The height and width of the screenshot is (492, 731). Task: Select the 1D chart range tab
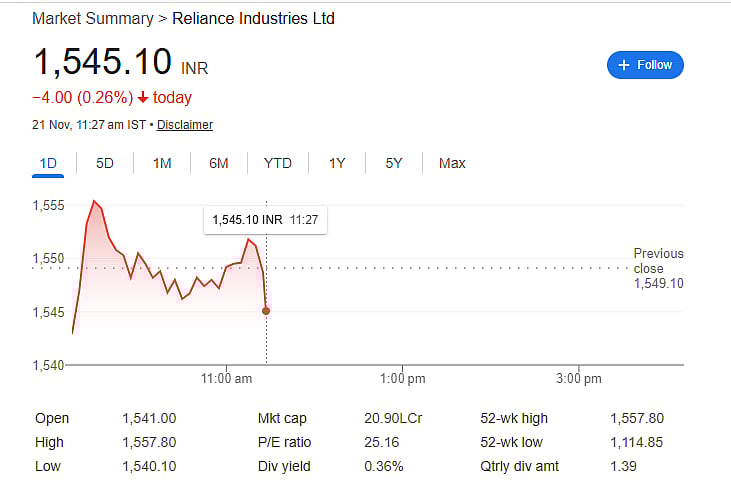pyautogui.click(x=48, y=163)
